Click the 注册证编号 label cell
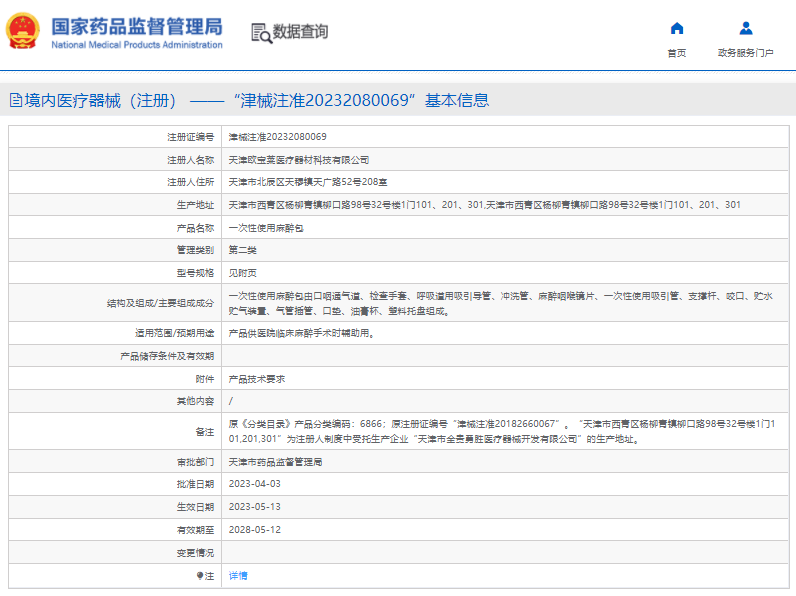The height and width of the screenshot is (596, 796). [x=190, y=137]
